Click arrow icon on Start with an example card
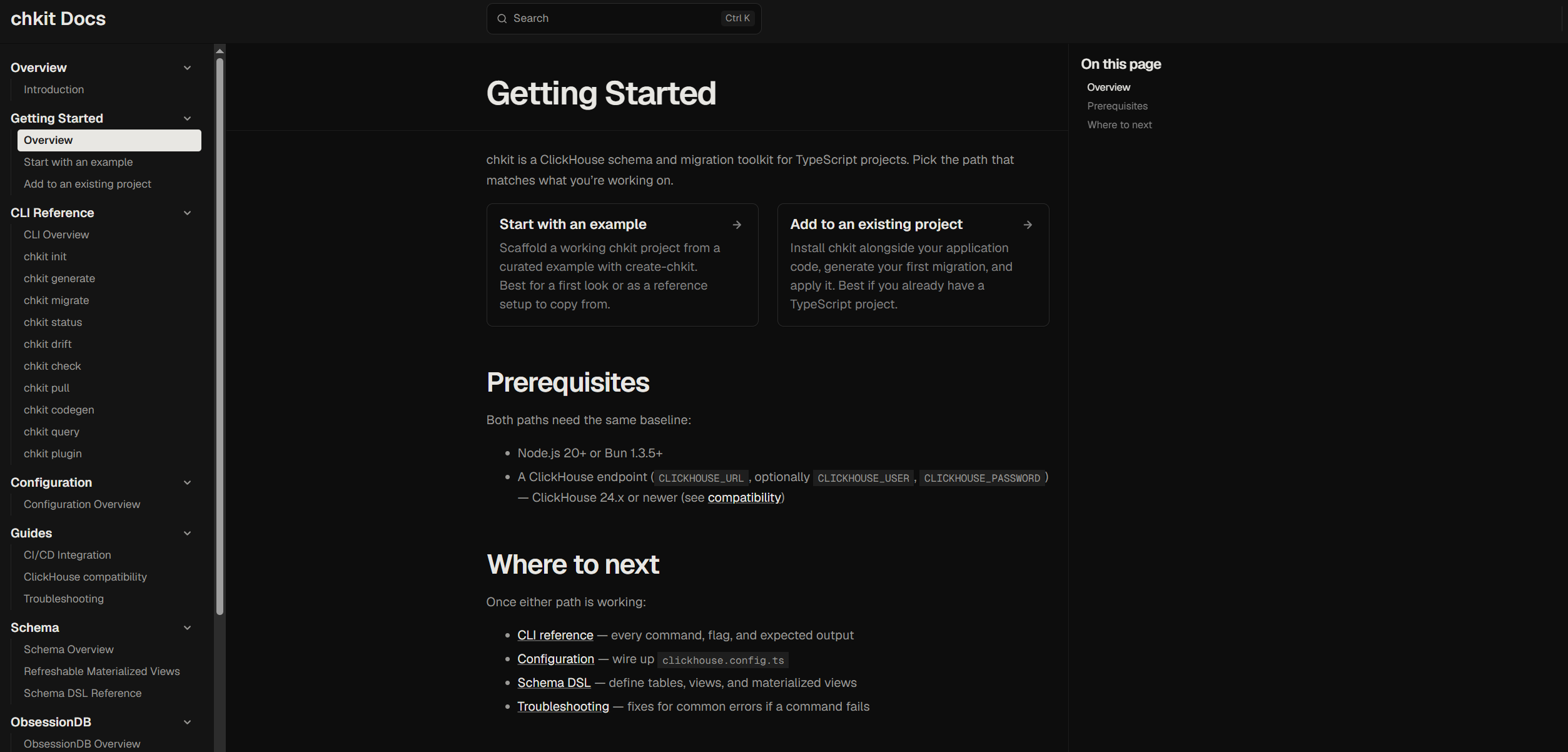The image size is (1568, 752). pyautogui.click(x=737, y=225)
